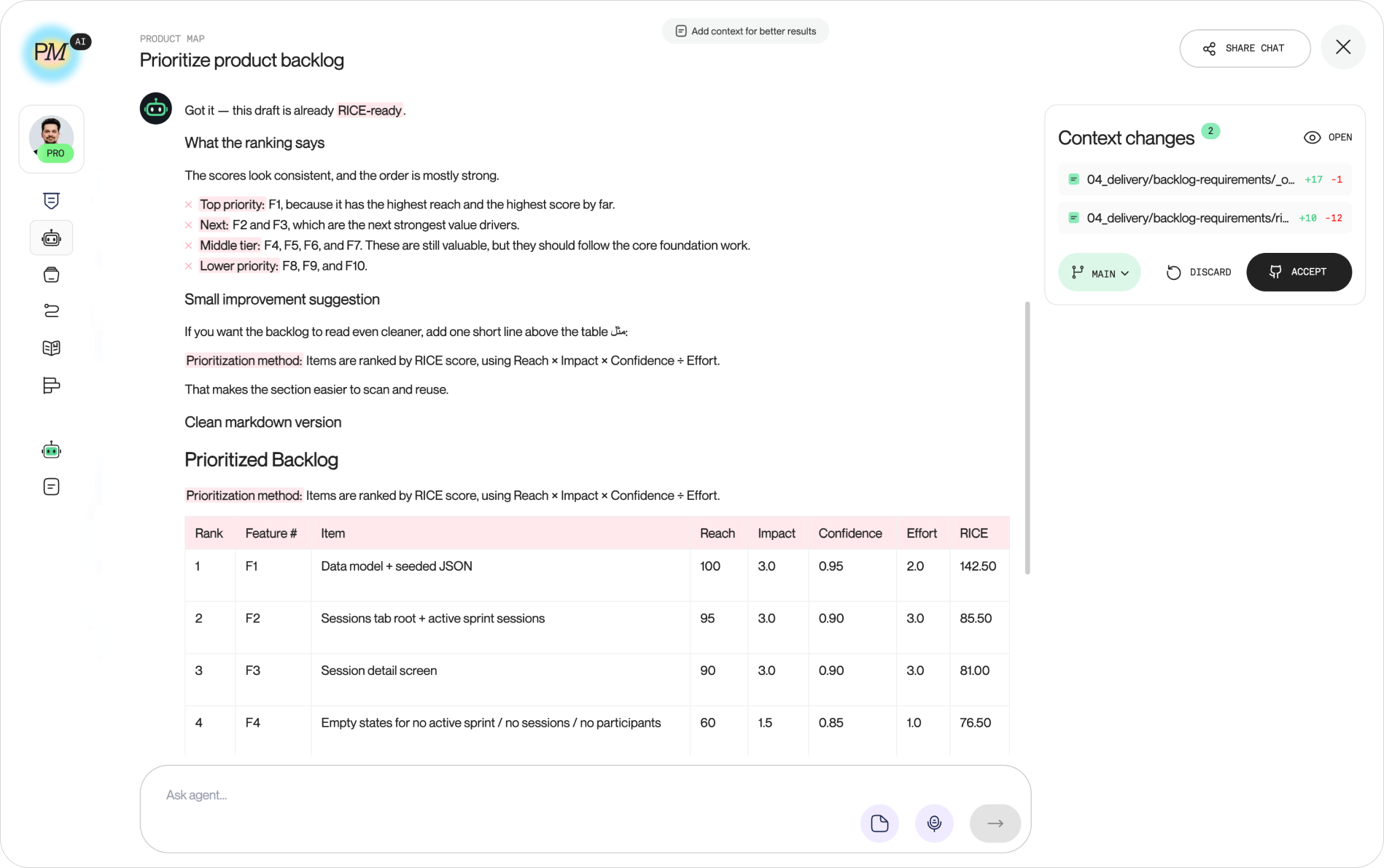The height and width of the screenshot is (868, 1384).
Task: Open the backlog-requirements/ri... changed file
Action: click(x=1205, y=218)
